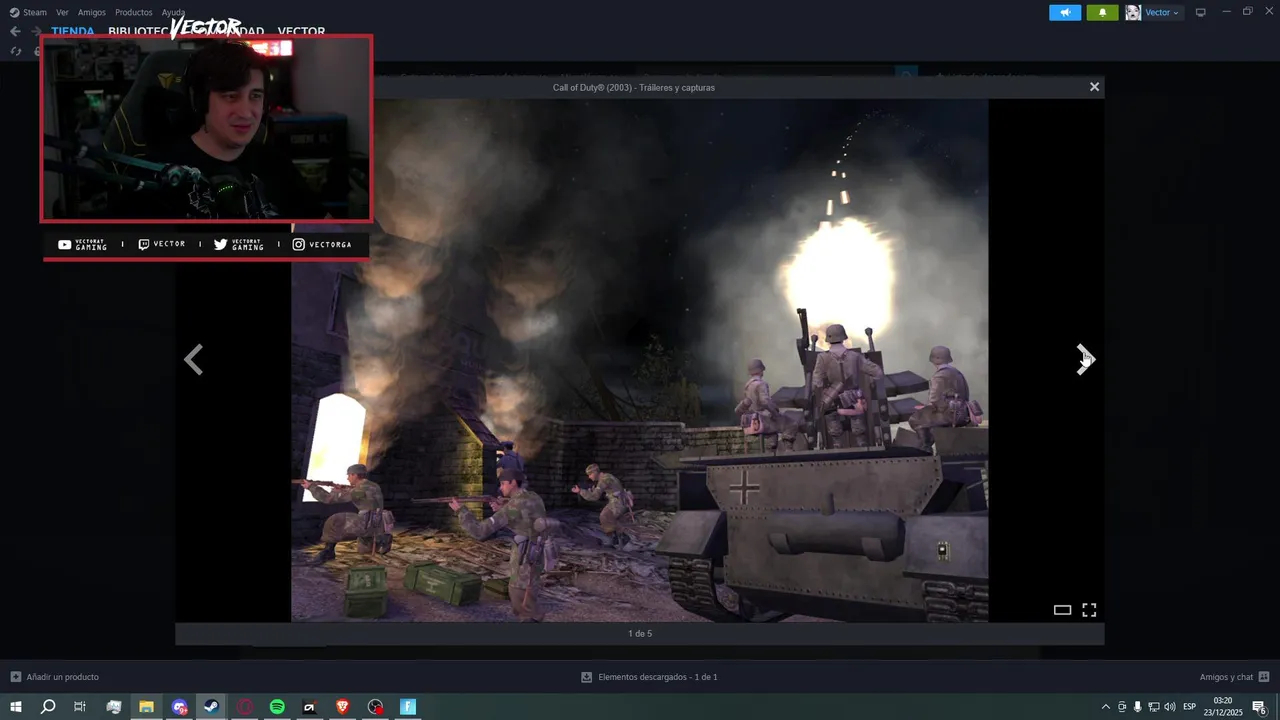
Task: Click the '1 de 5' screenshot counter
Action: (x=640, y=634)
